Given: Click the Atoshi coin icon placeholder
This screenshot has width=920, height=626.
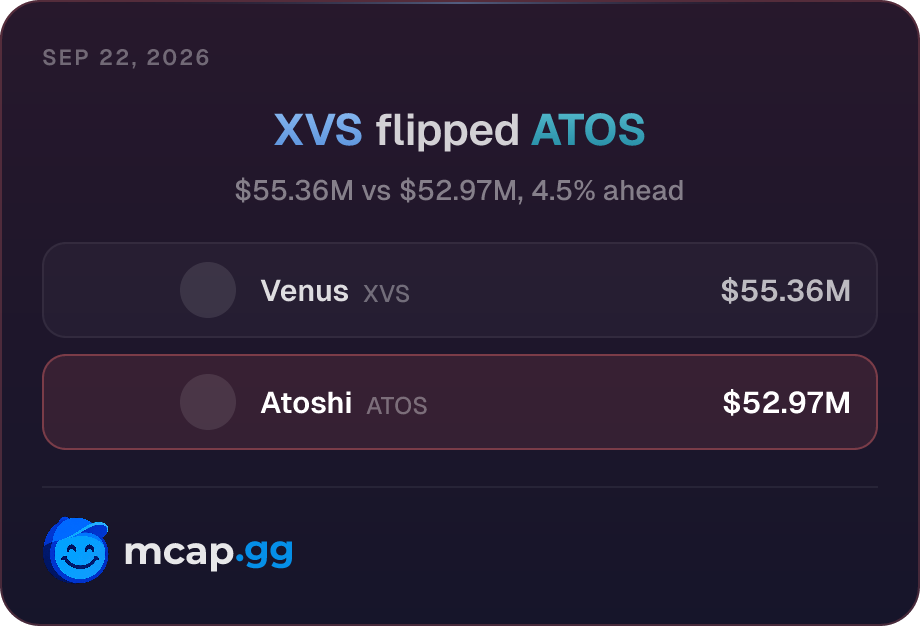Looking at the screenshot, I should click(x=208, y=402).
